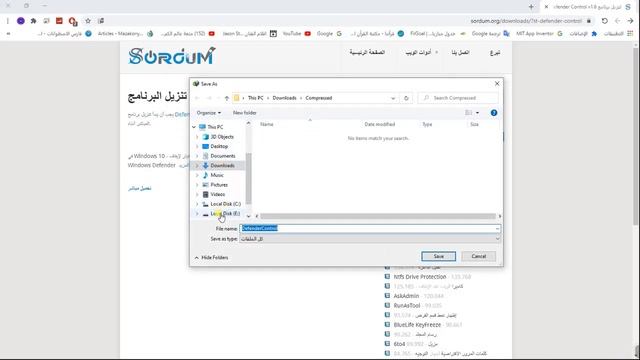Click the Search Compressed box
640x360 pixels.
[x=458, y=98]
